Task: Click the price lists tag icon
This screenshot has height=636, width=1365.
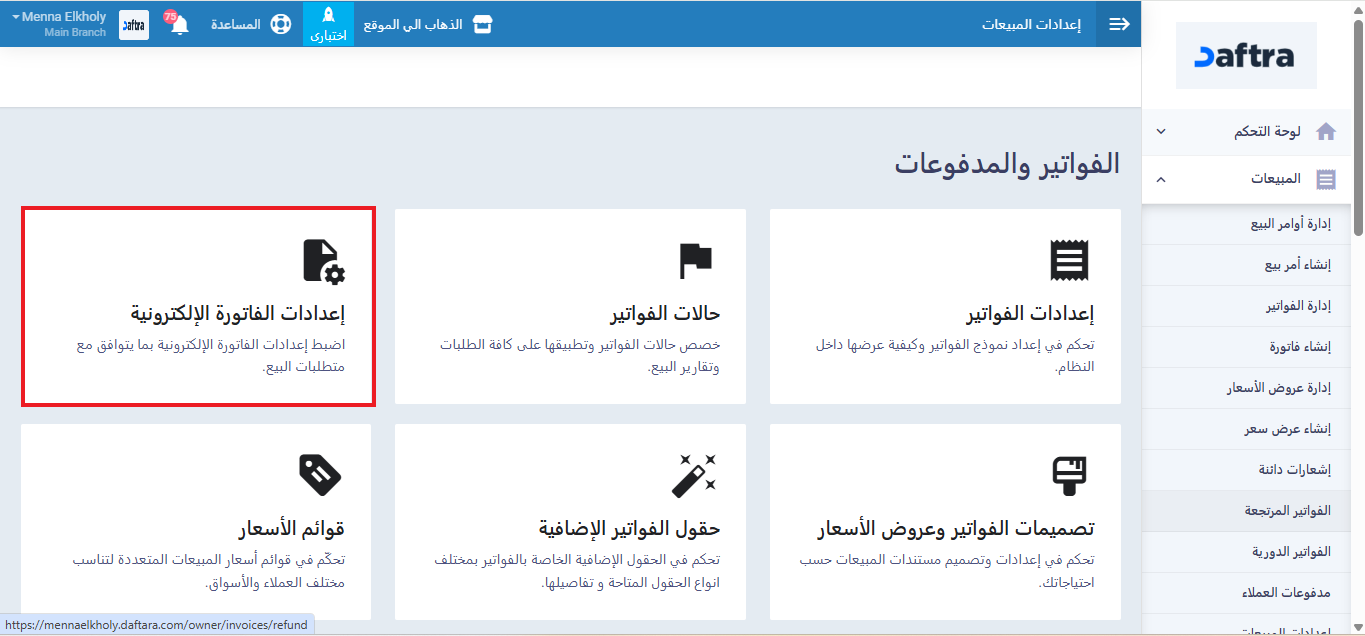Action: [320, 474]
